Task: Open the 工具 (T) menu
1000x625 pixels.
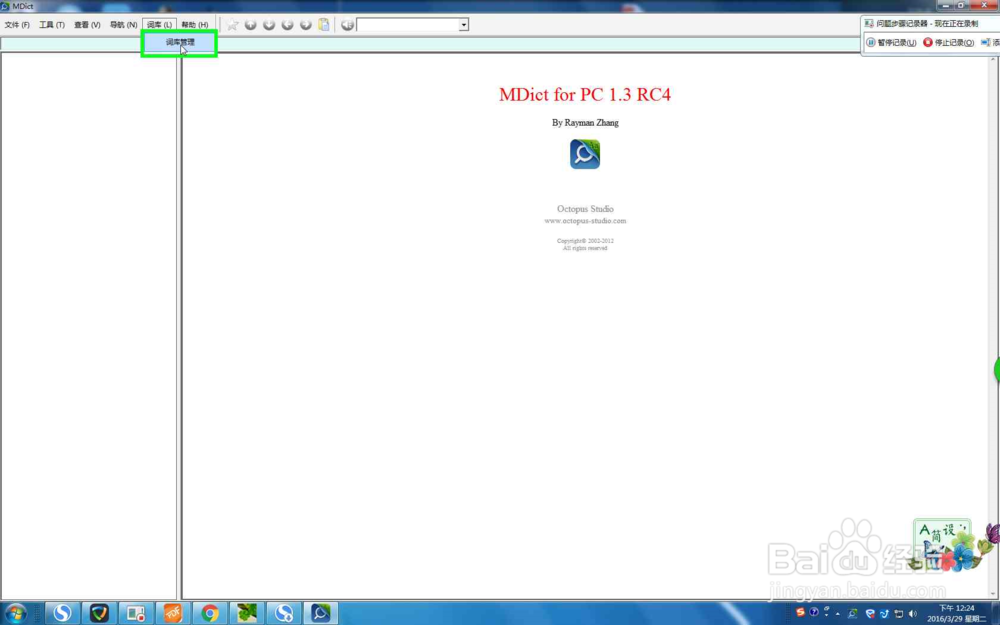Action: [52, 25]
